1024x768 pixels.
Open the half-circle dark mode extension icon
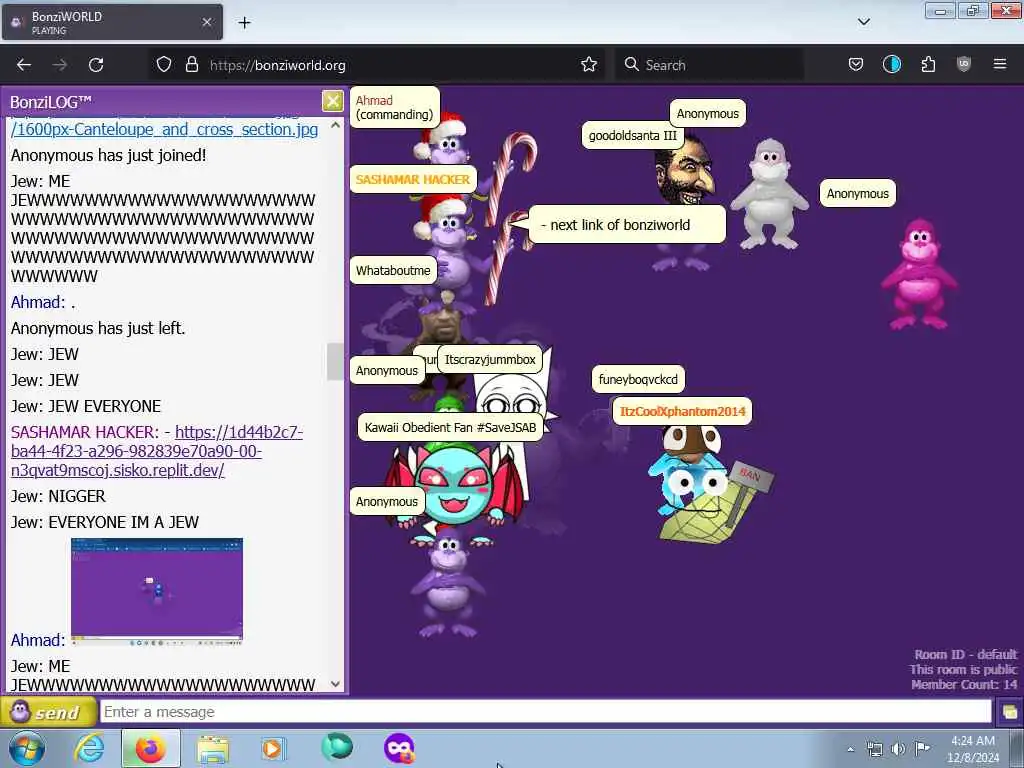point(892,65)
